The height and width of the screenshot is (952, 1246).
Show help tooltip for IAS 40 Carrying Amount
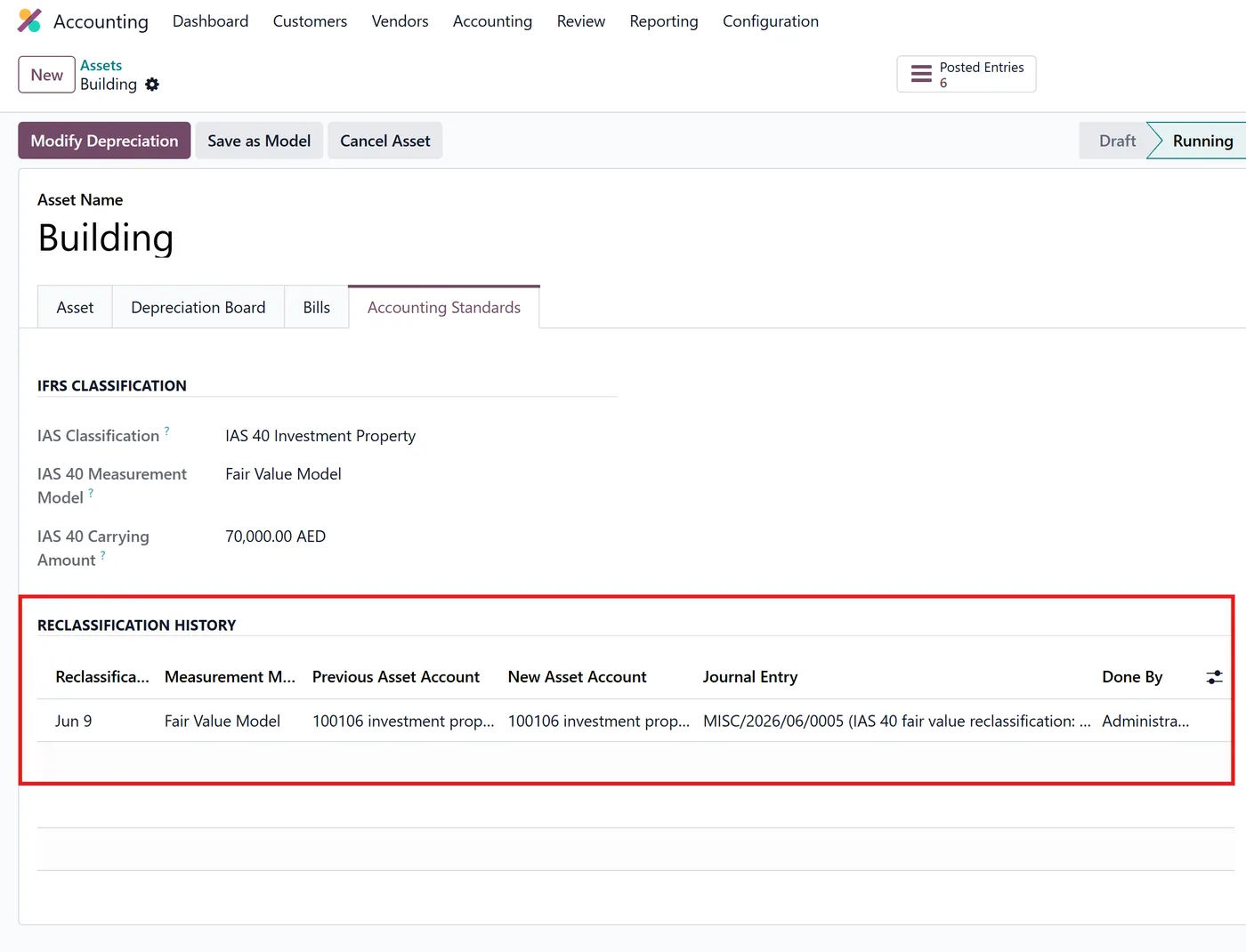coord(103,555)
